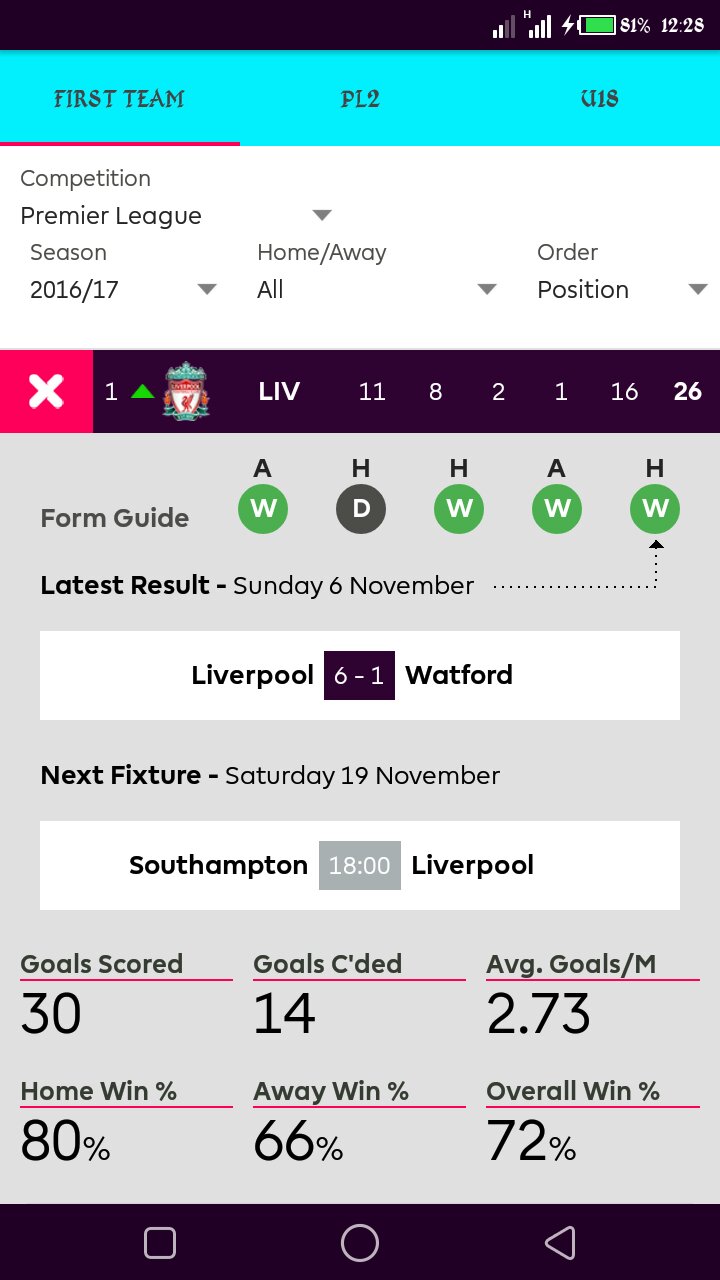The height and width of the screenshot is (1280, 720).
Task: Select the First Team tab
Action: click(119, 99)
